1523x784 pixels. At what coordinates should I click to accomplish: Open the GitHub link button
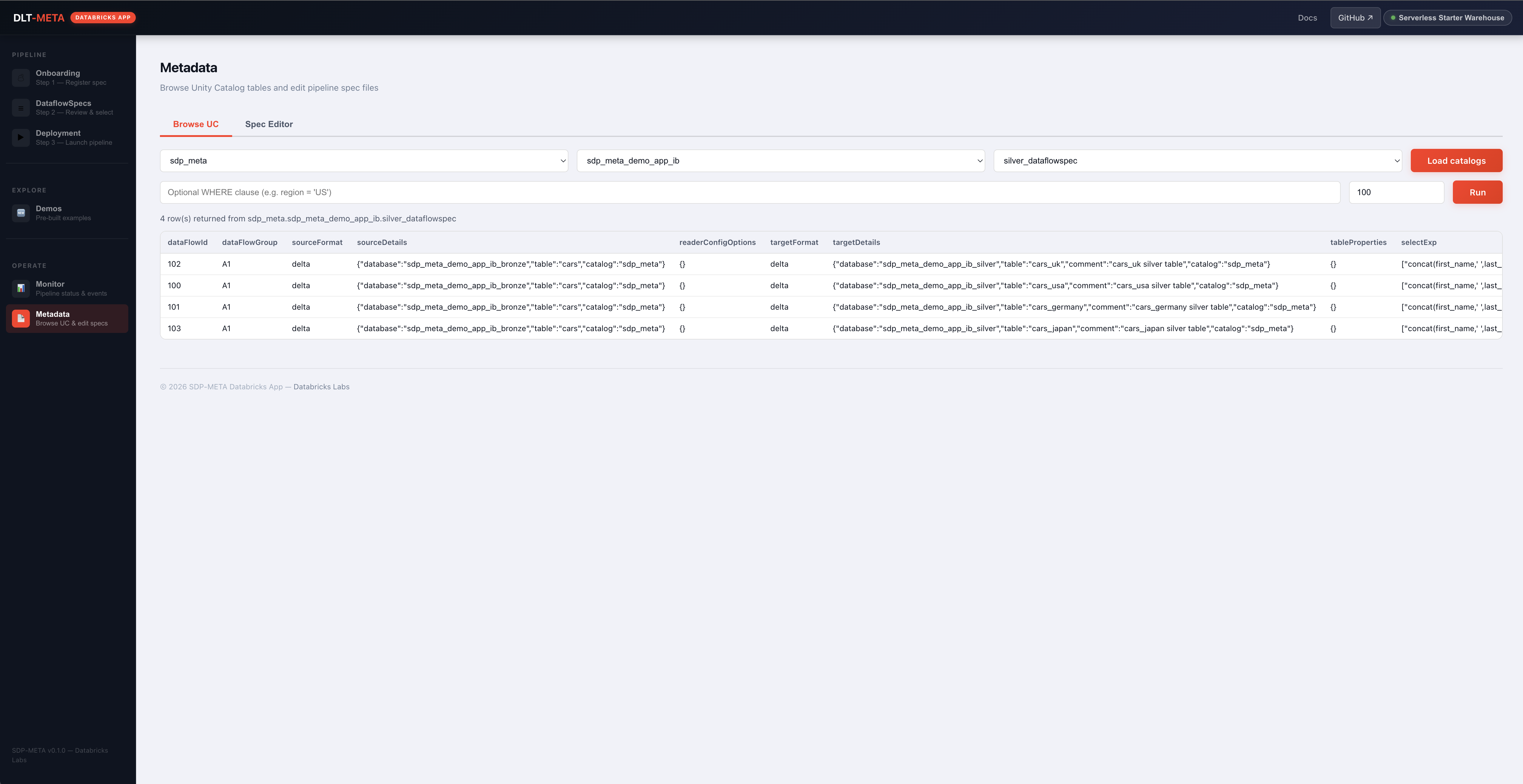pyautogui.click(x=1355, y=18)
